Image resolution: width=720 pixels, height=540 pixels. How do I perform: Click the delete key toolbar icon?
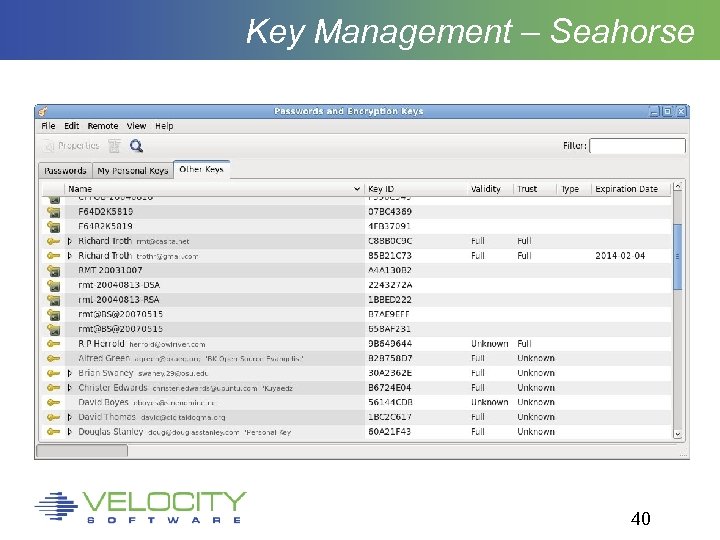114,146
